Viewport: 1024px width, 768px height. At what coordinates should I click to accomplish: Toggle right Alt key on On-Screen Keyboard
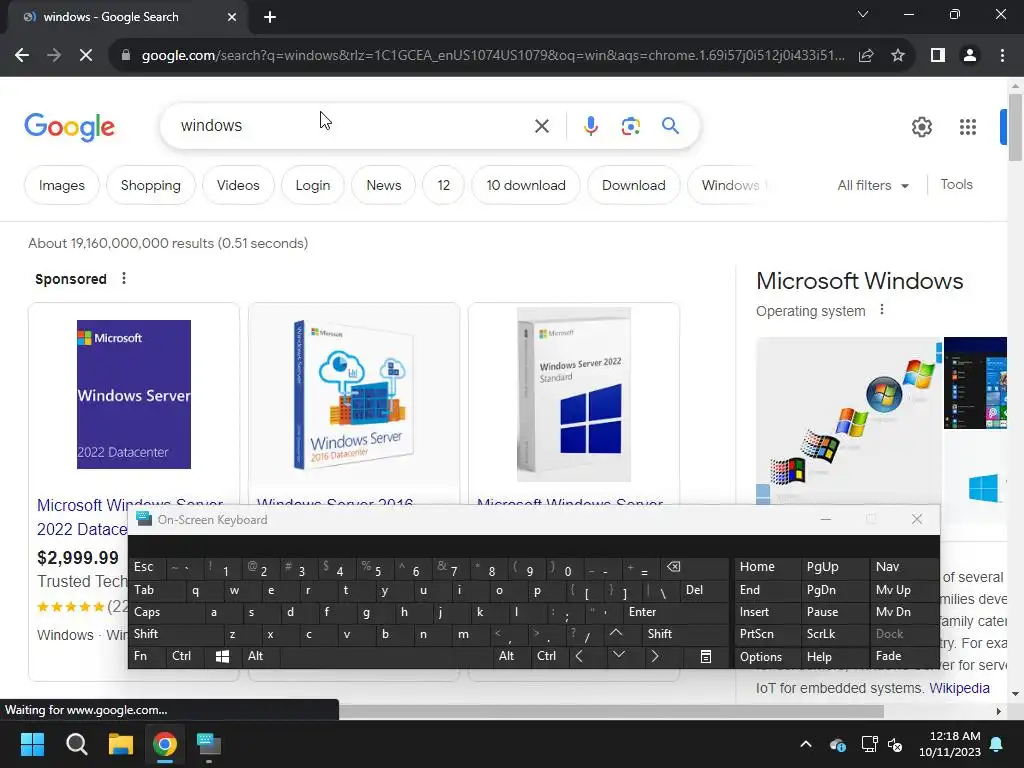510,656
